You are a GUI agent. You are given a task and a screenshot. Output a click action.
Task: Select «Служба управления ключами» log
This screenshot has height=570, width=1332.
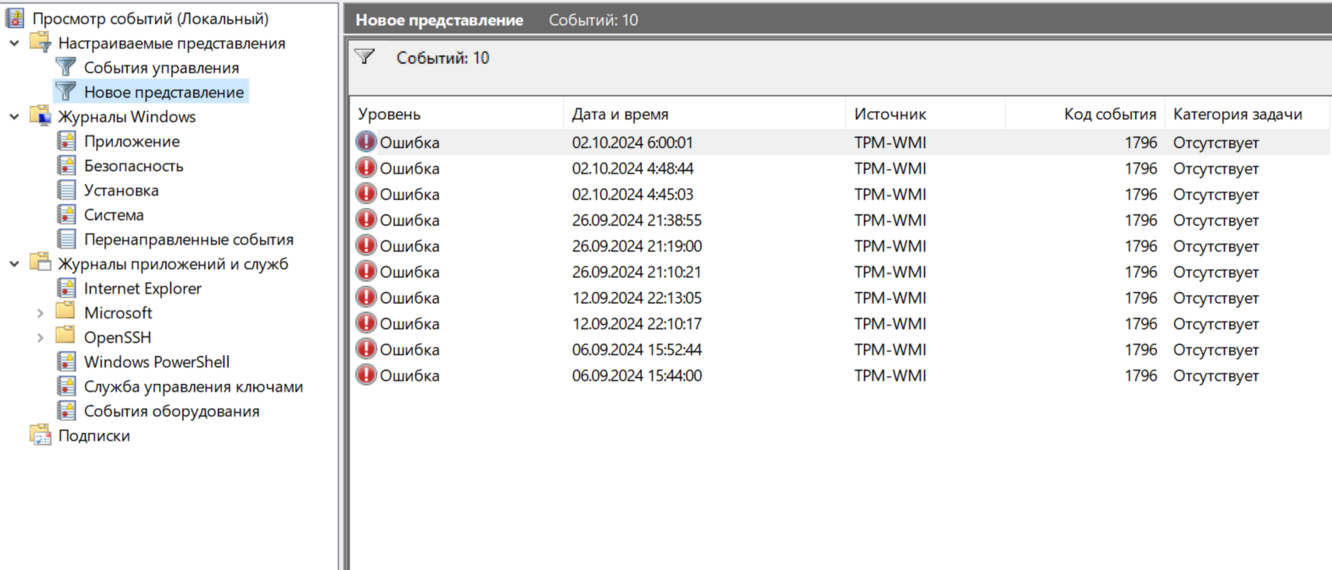tap(193, 386)
